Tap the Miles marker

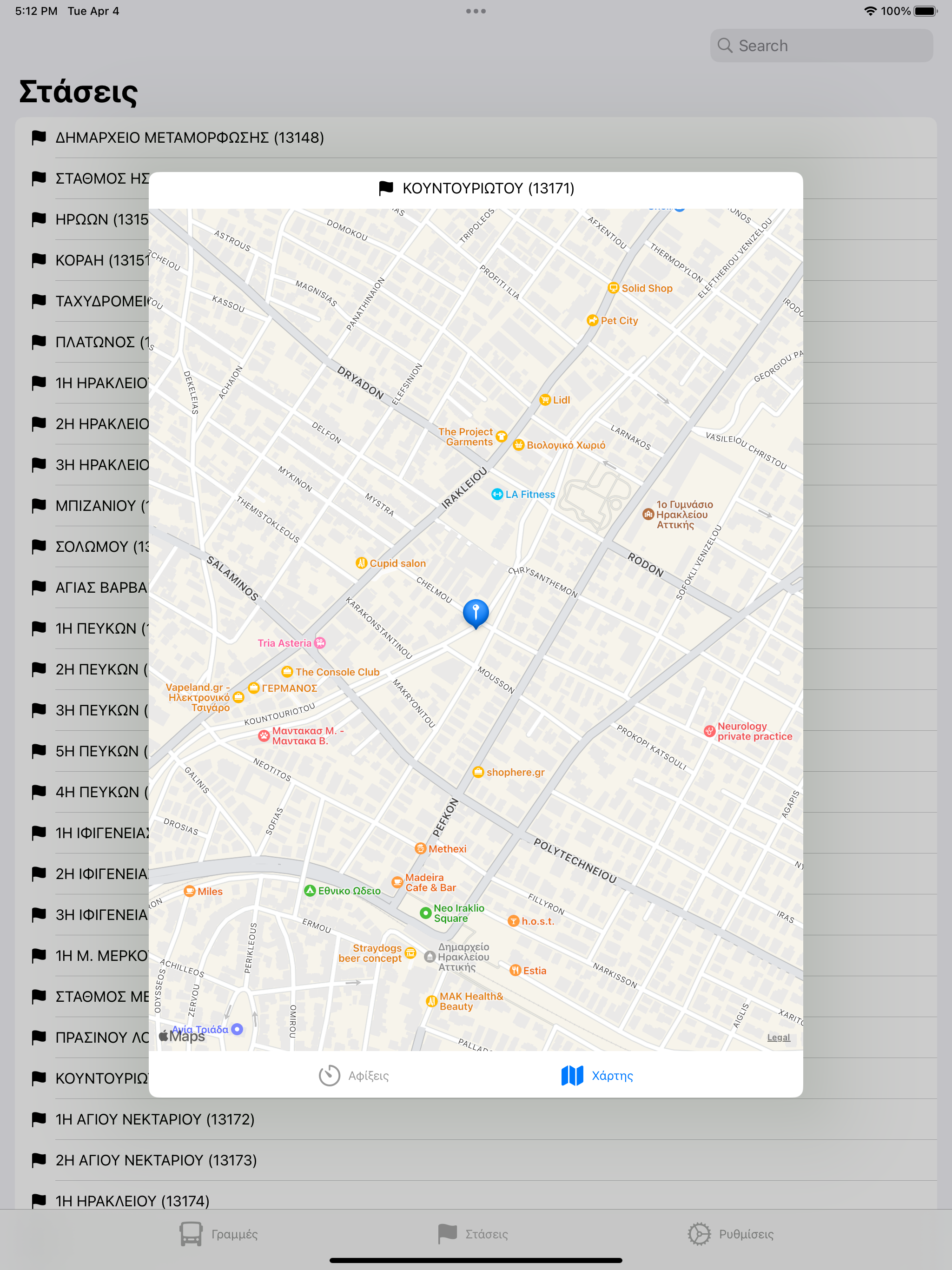190,891
